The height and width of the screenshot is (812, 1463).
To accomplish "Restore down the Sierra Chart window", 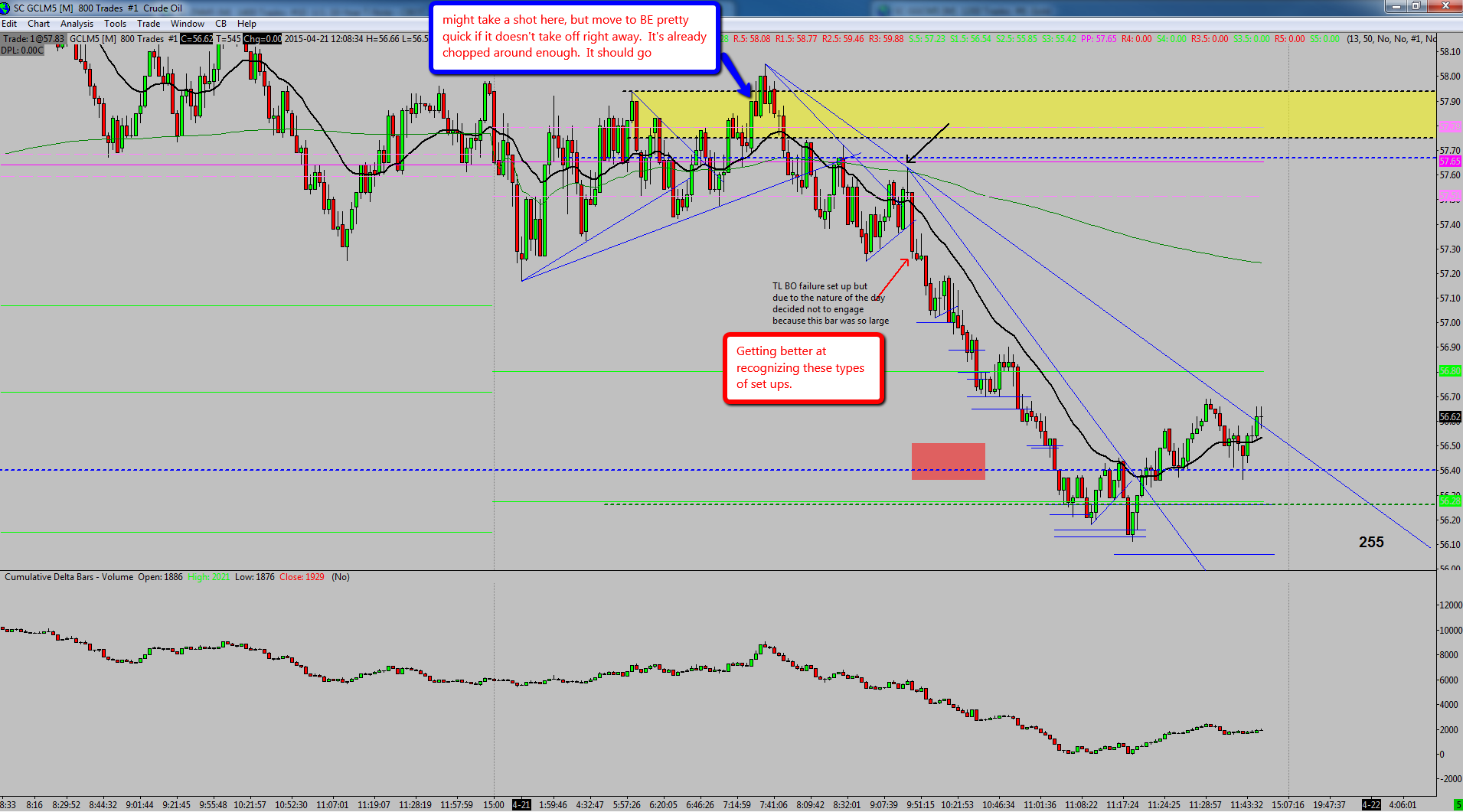I will pos(1416,6).
